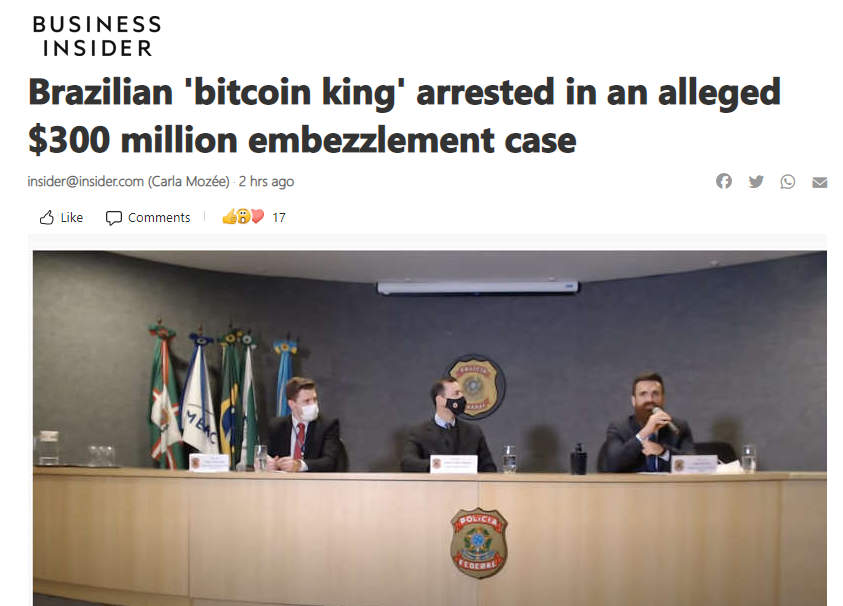Click the insider@insider.com author byline
The width and height of the screenshot is (843, 606).
(x=85, y=181)
